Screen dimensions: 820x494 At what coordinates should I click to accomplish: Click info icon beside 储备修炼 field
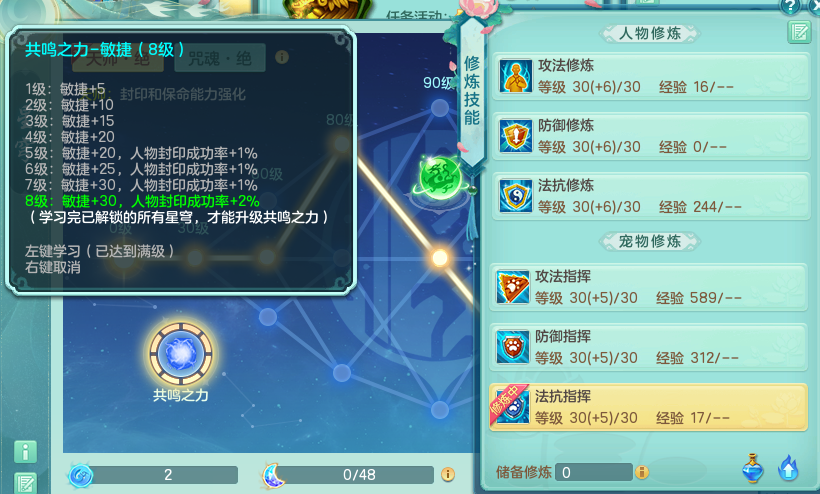[642, 473]
